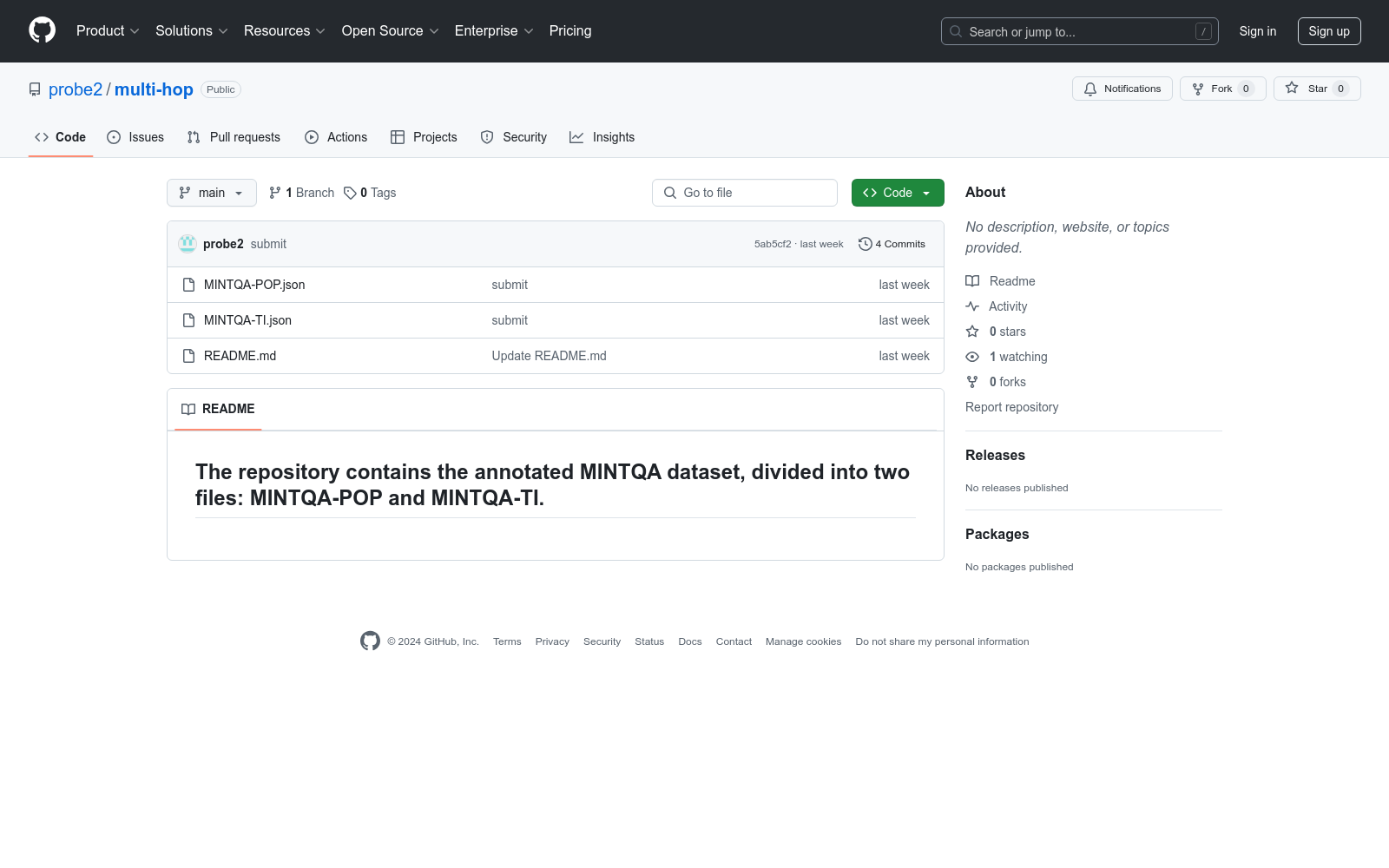The width and height of the screenshot is (1389, 868).
Task: Open the footer Security link
Action: pyautogui.click(x=602, y=641)
